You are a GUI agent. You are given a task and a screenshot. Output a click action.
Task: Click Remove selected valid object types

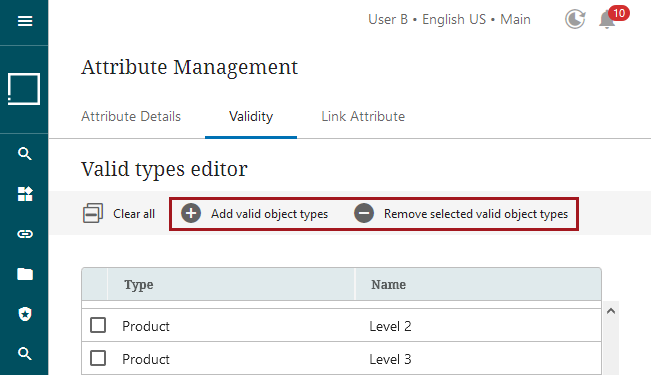[x=461, y=213]
